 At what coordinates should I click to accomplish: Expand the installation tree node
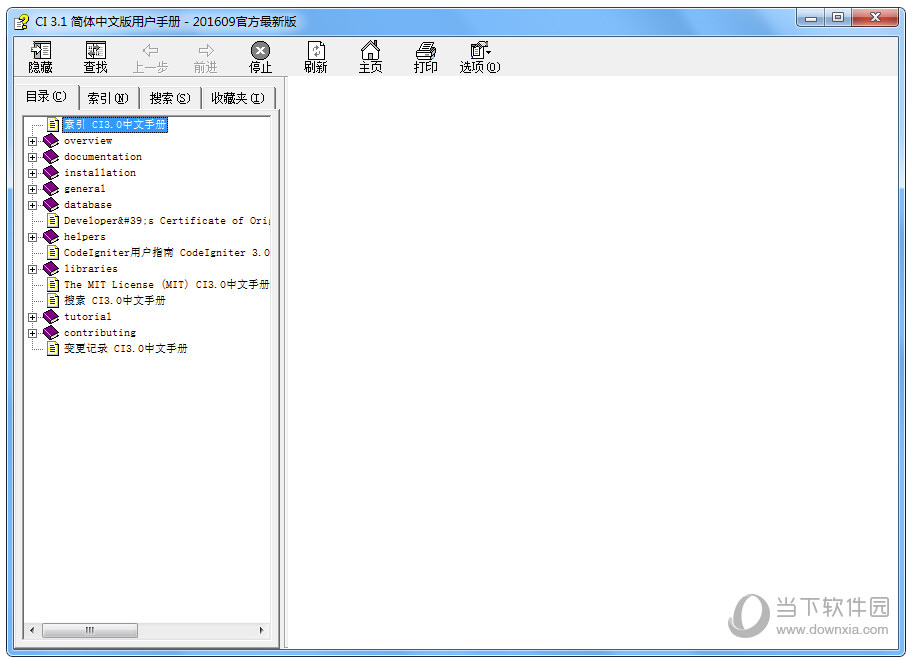[33, 173]
